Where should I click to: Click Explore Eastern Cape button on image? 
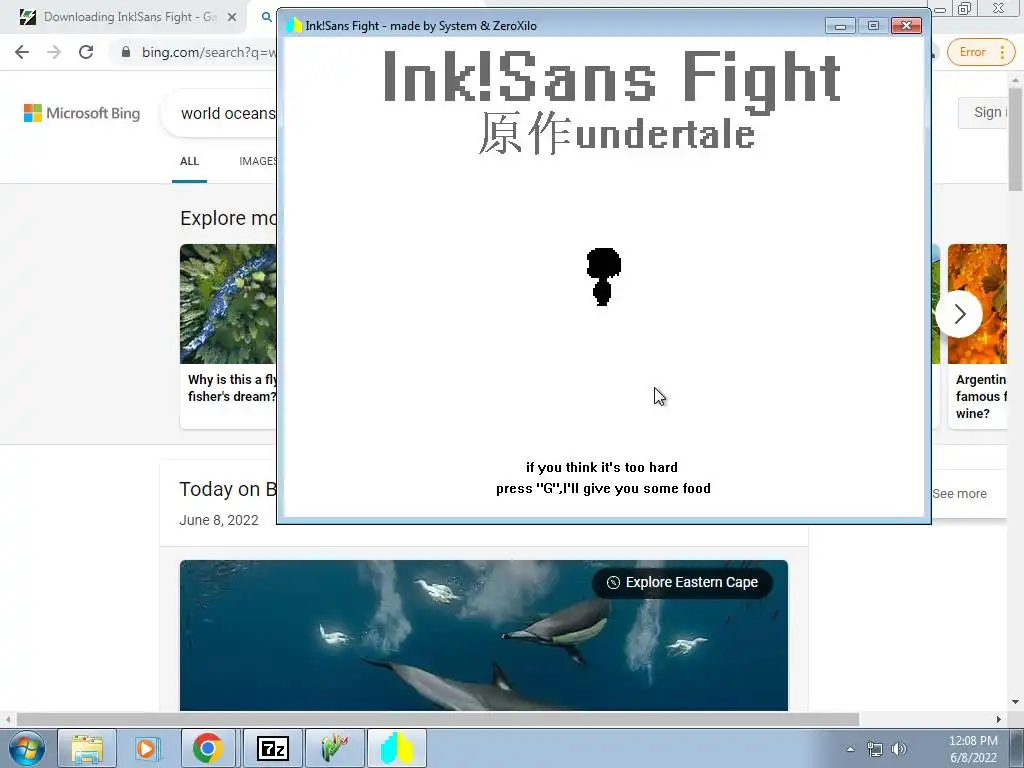tap(682, 583)
